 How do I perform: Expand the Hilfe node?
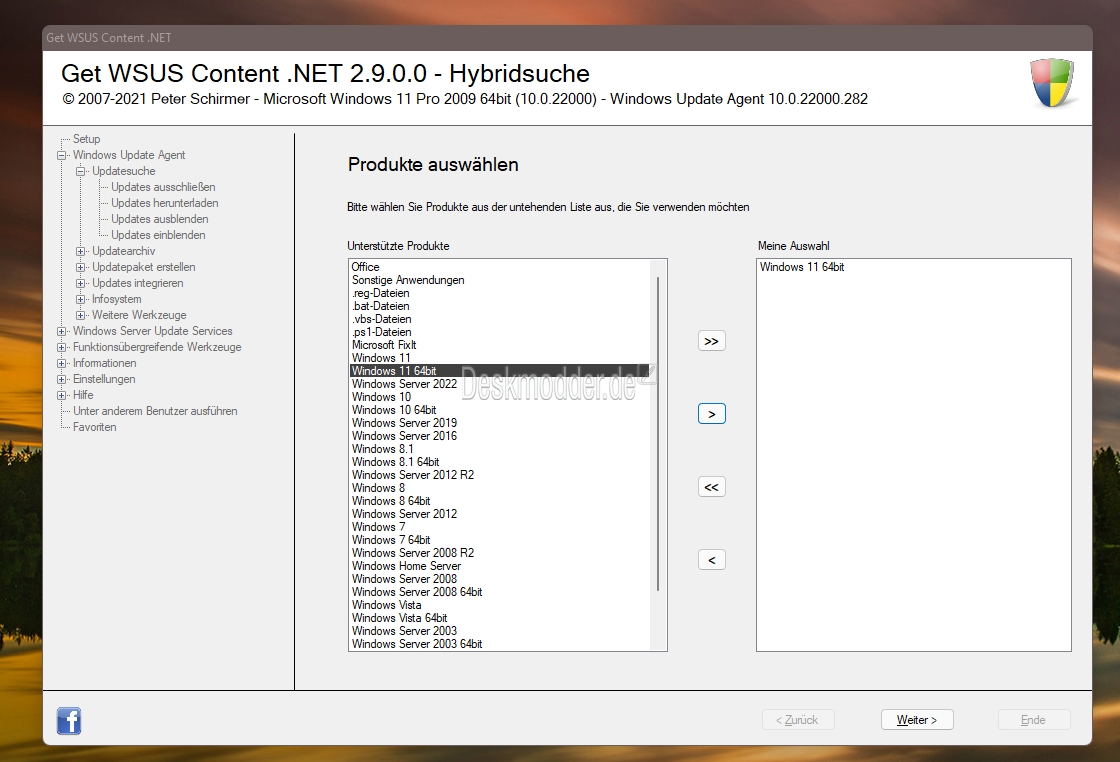[62, 395]
